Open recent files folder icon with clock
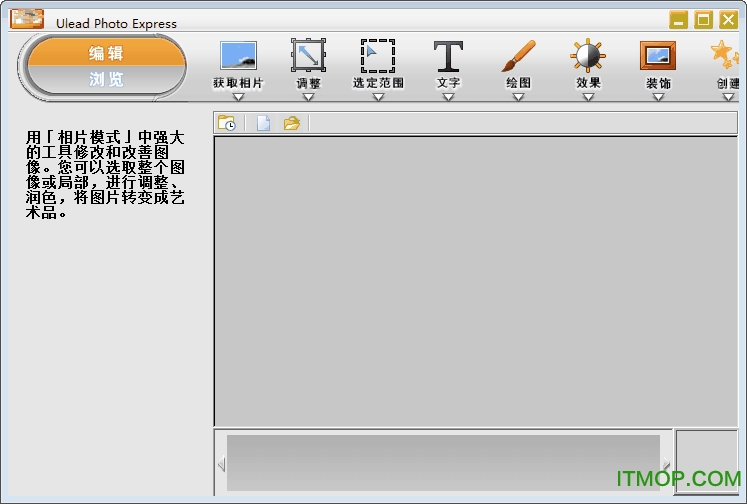This screenshot has height=504, width=747. 227,123
